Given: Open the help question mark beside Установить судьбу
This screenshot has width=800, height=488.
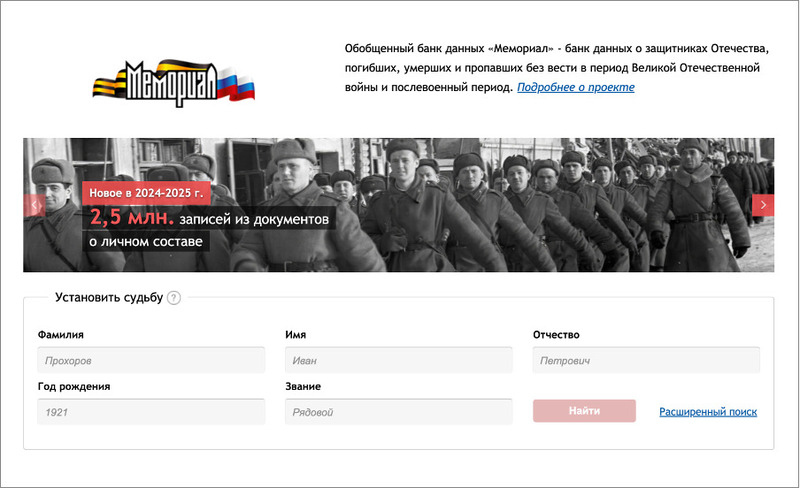Looking at the screenshot, I should tap(174, 298).
